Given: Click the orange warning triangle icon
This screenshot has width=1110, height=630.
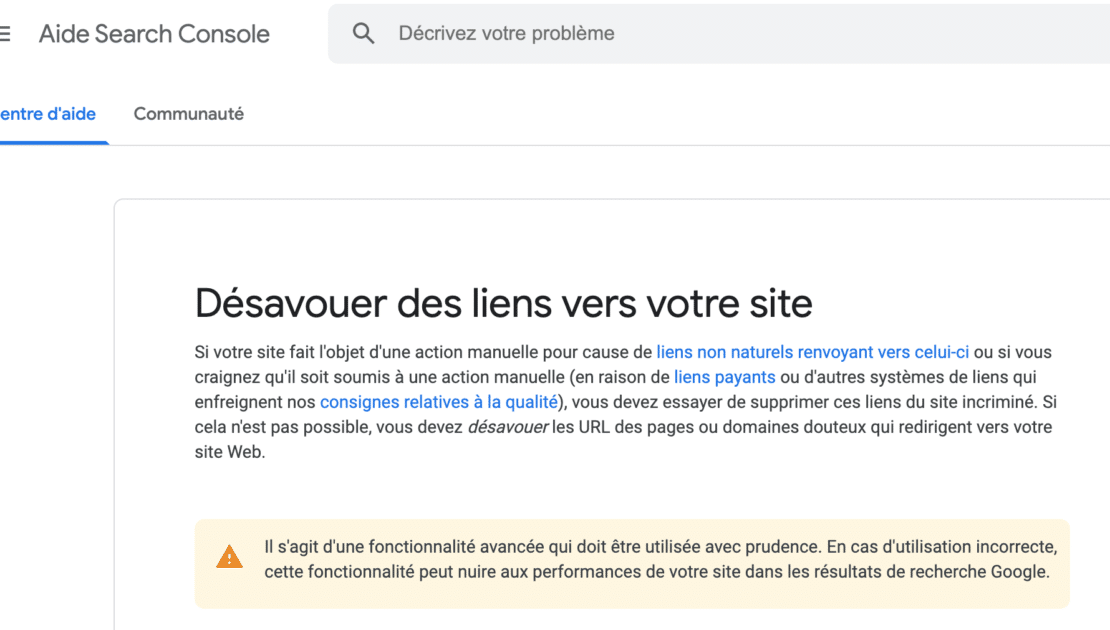Looking at the screenshot, I should coord(229,558).
